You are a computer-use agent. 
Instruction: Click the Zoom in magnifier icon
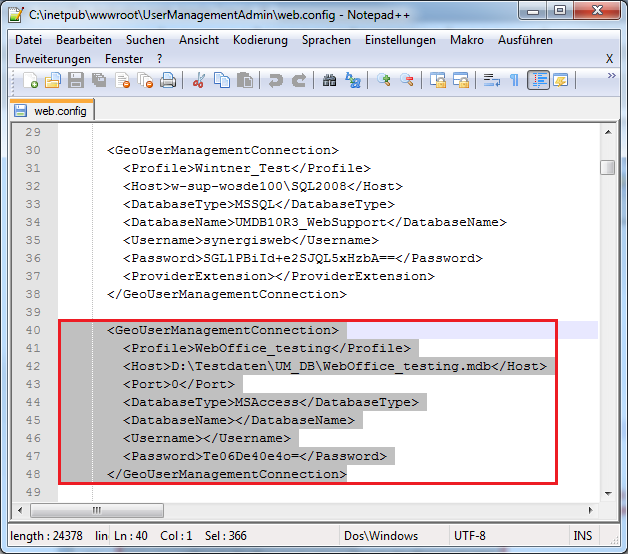pyautogui.click(x=384, y=81)
